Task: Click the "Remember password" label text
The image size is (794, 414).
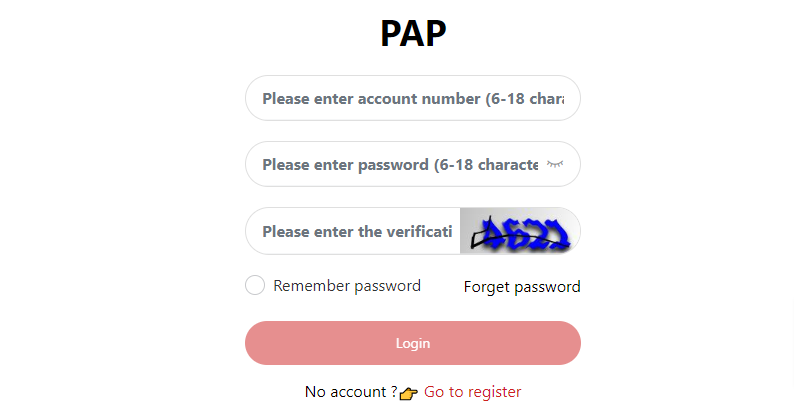Action: click(x=347, y=286)
